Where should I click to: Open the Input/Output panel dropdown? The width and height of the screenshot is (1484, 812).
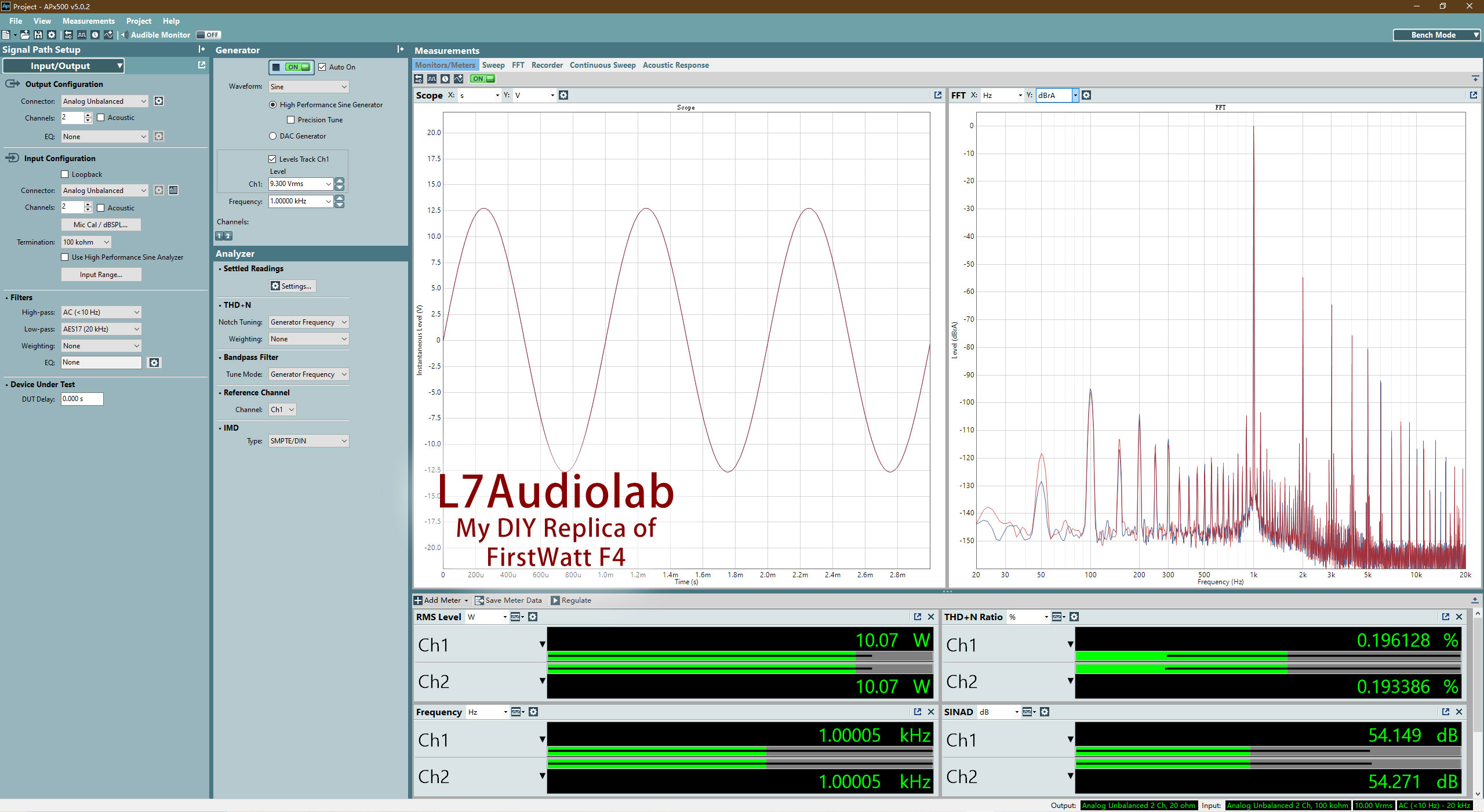point(64,66)
